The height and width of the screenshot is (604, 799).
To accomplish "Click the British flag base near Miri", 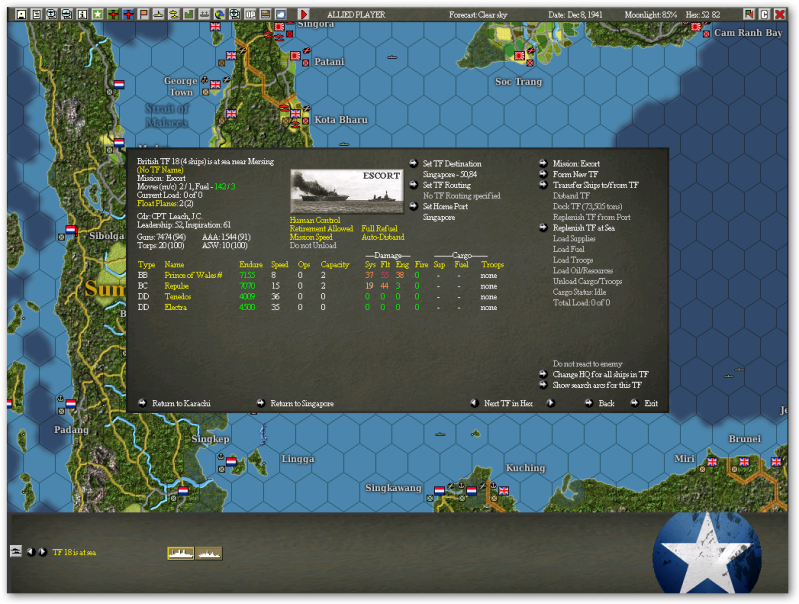I will tap(712, 462).
